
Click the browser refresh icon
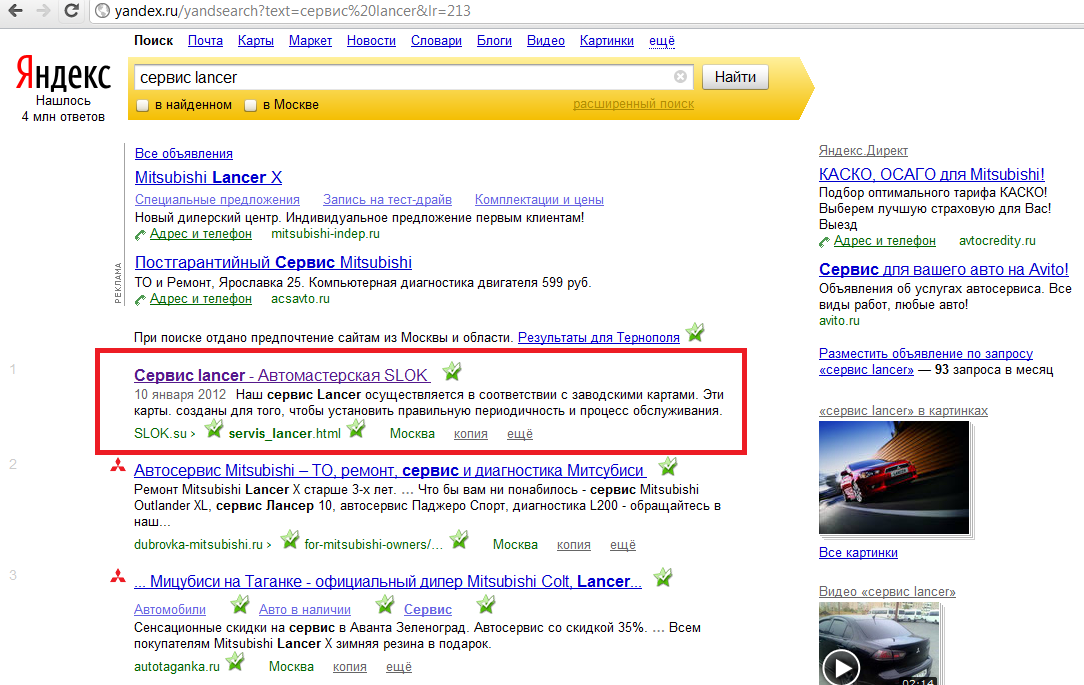[x=69, y=12]
